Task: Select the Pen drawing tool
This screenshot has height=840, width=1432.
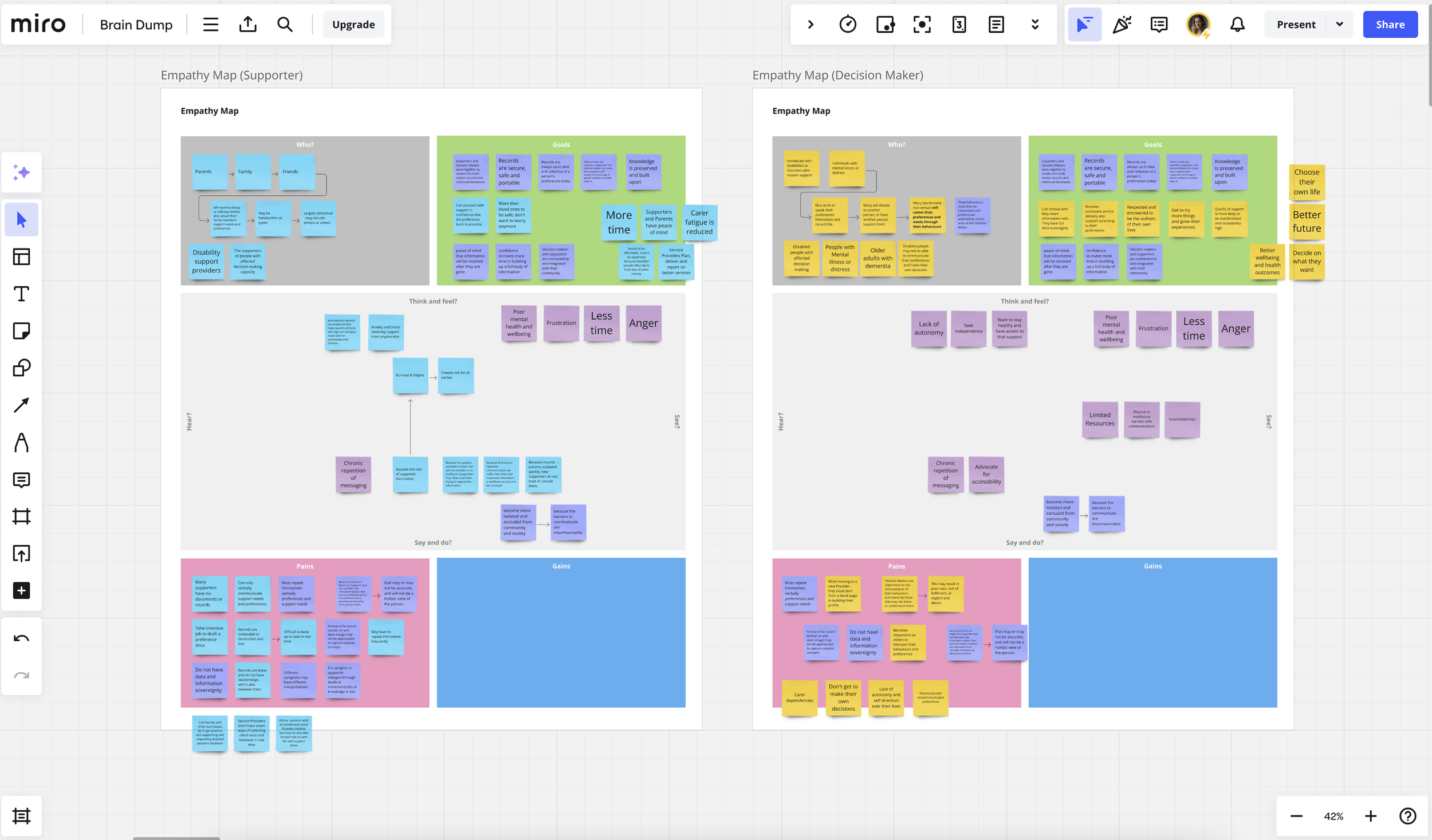Action: click(x=22, y=442)
